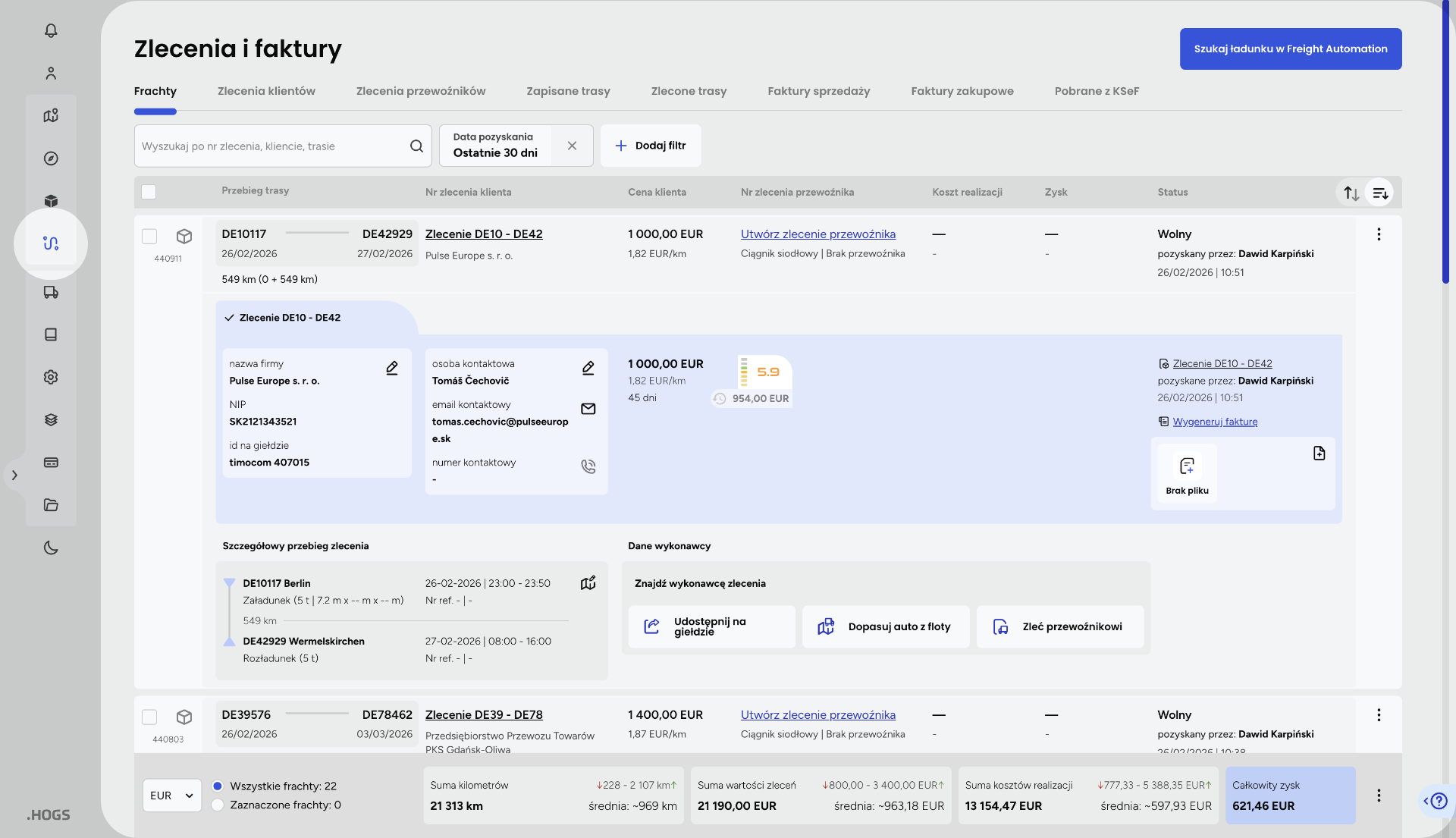Click the phone icon next to numer kontaktowy
Screen dimensions: 1456x838
coord(588,466)
